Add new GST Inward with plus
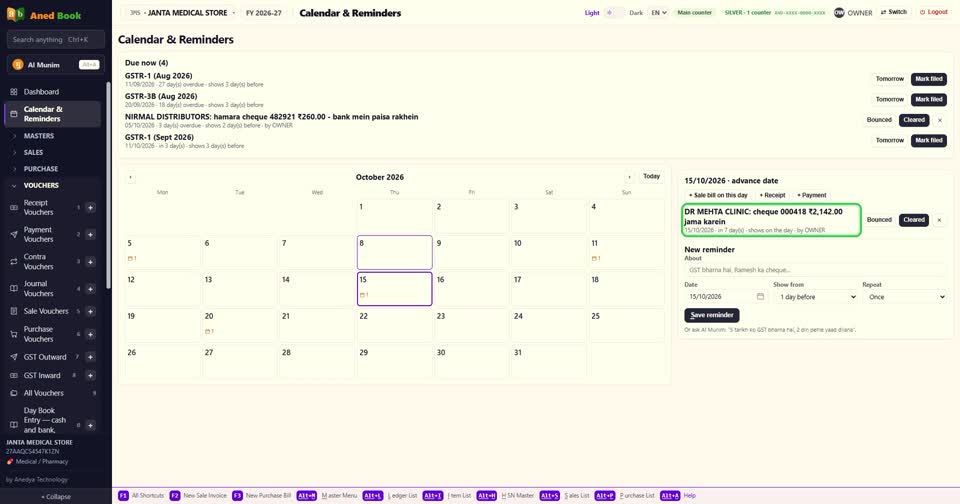Viewport: 960px width, 504px height. [90, 375]
